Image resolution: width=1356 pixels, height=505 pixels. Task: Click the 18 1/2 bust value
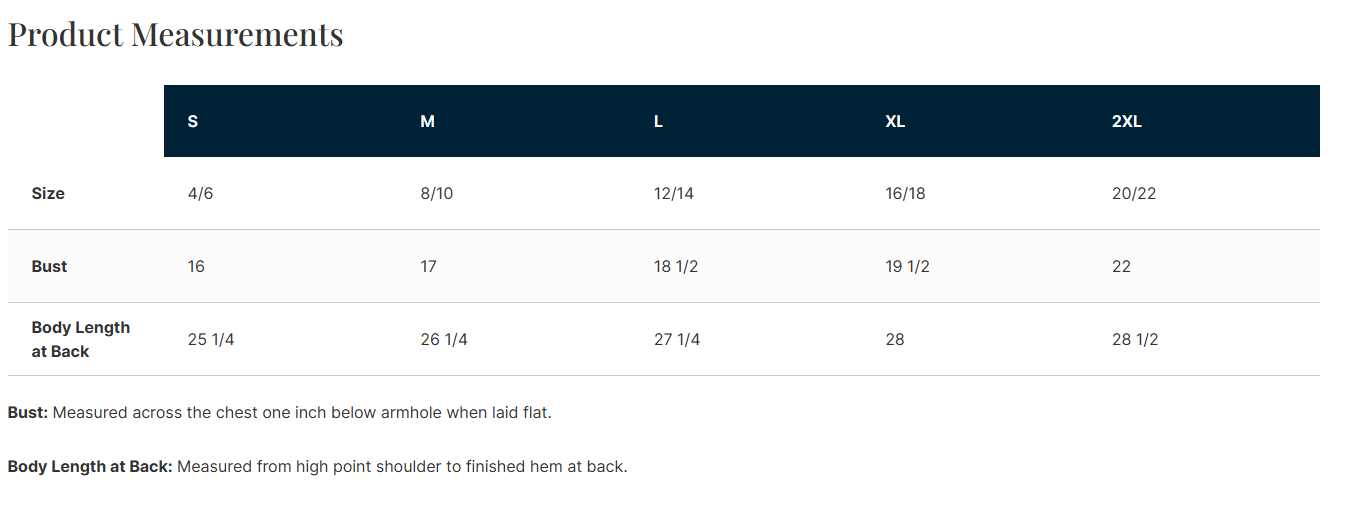tap(676, 266)
